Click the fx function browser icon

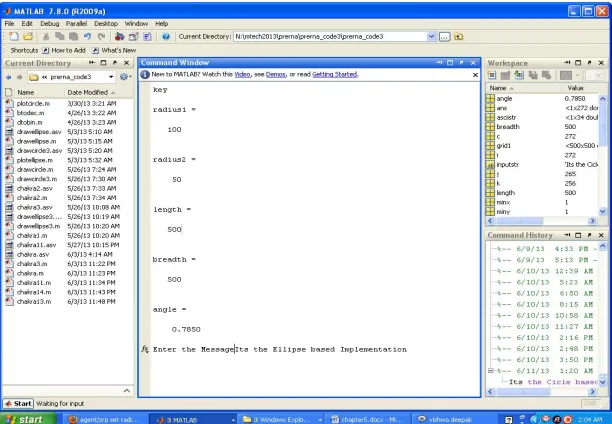point(145,349)
